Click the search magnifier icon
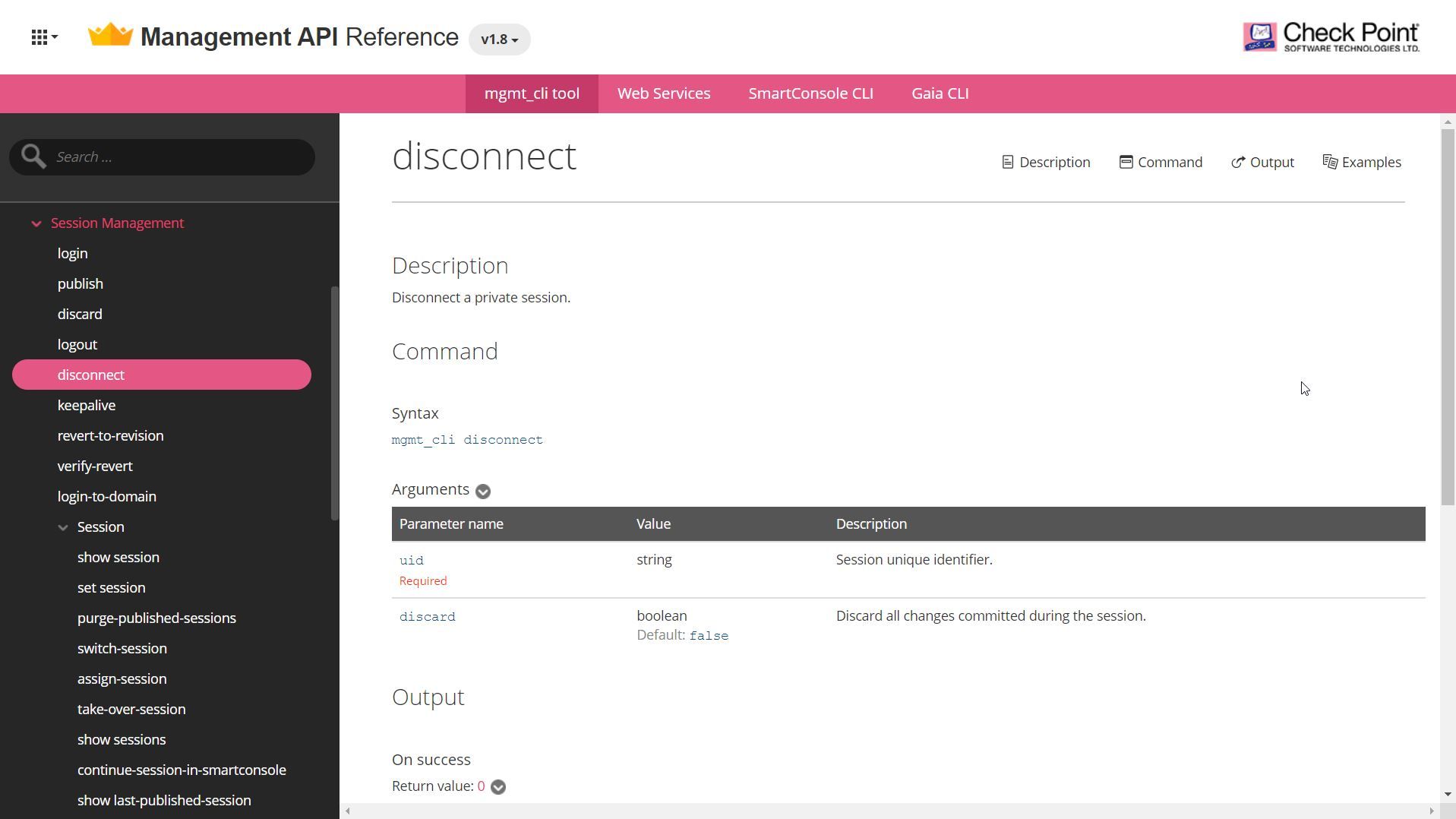Viewport: 1456px width, 819px height. (33, 157)
